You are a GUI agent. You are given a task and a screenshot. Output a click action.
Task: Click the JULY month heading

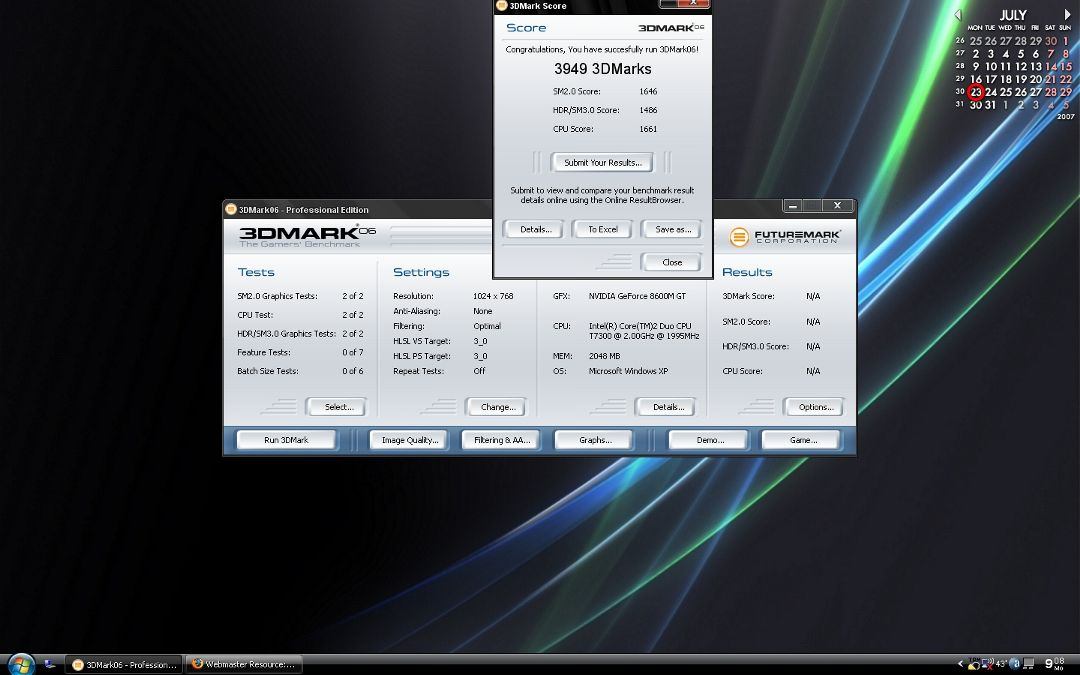click(x=1012, y=14)
